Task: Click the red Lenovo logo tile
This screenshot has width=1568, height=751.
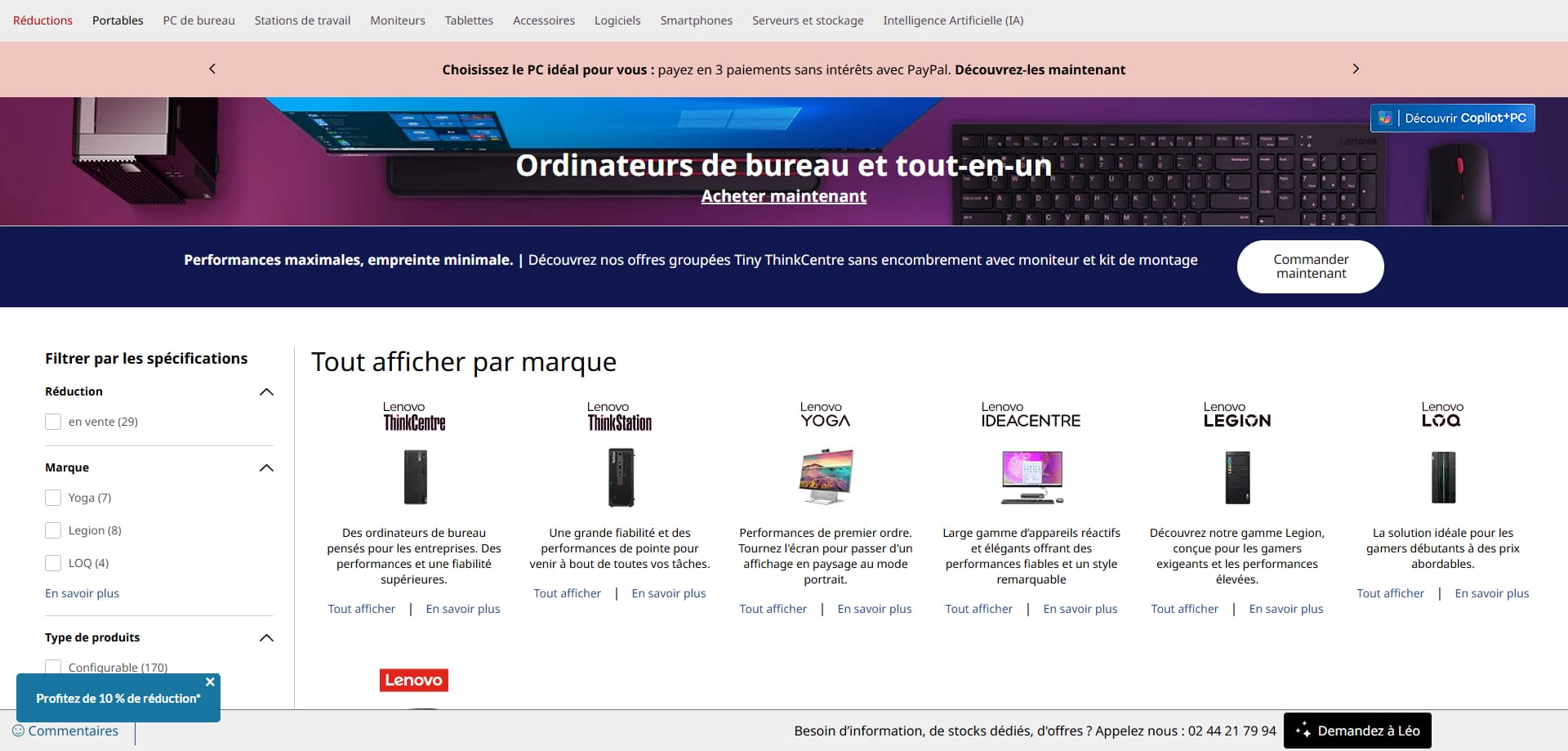Action: [x=414, y=680]
